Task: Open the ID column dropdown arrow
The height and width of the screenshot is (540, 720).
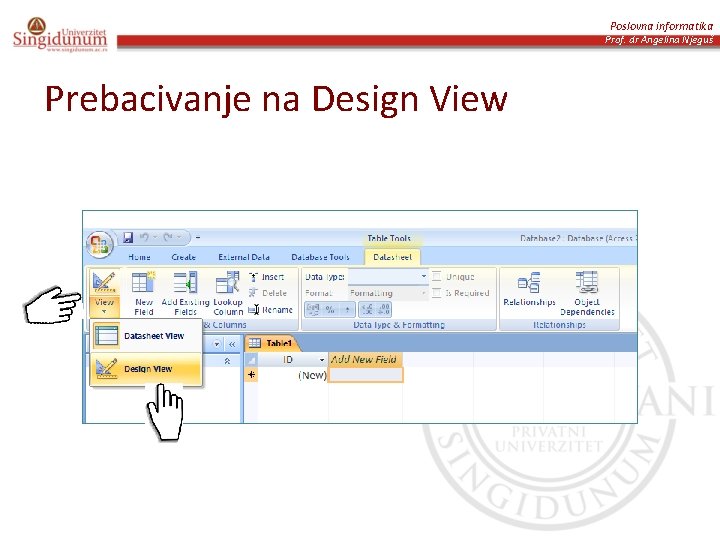Action: click(322, 360)
